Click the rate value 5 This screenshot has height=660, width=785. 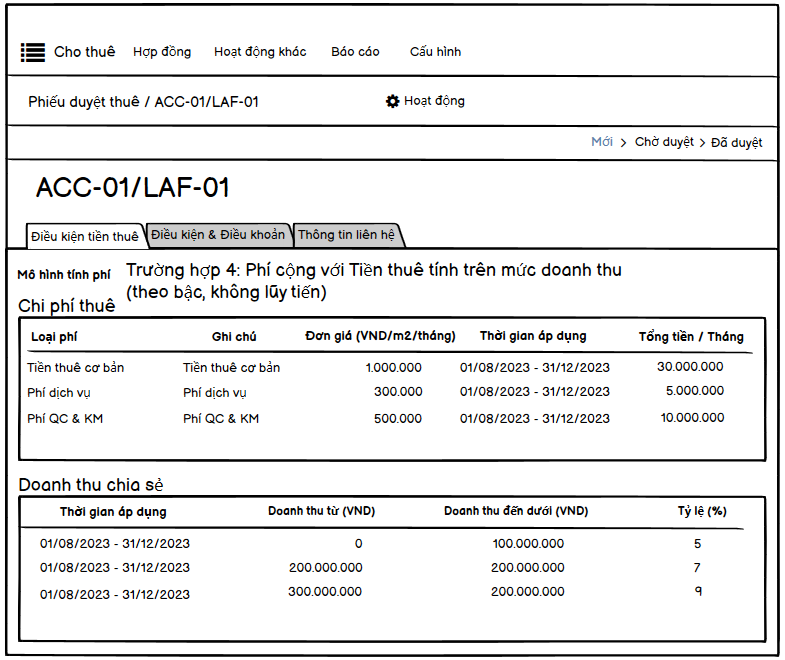click(697, 544)
